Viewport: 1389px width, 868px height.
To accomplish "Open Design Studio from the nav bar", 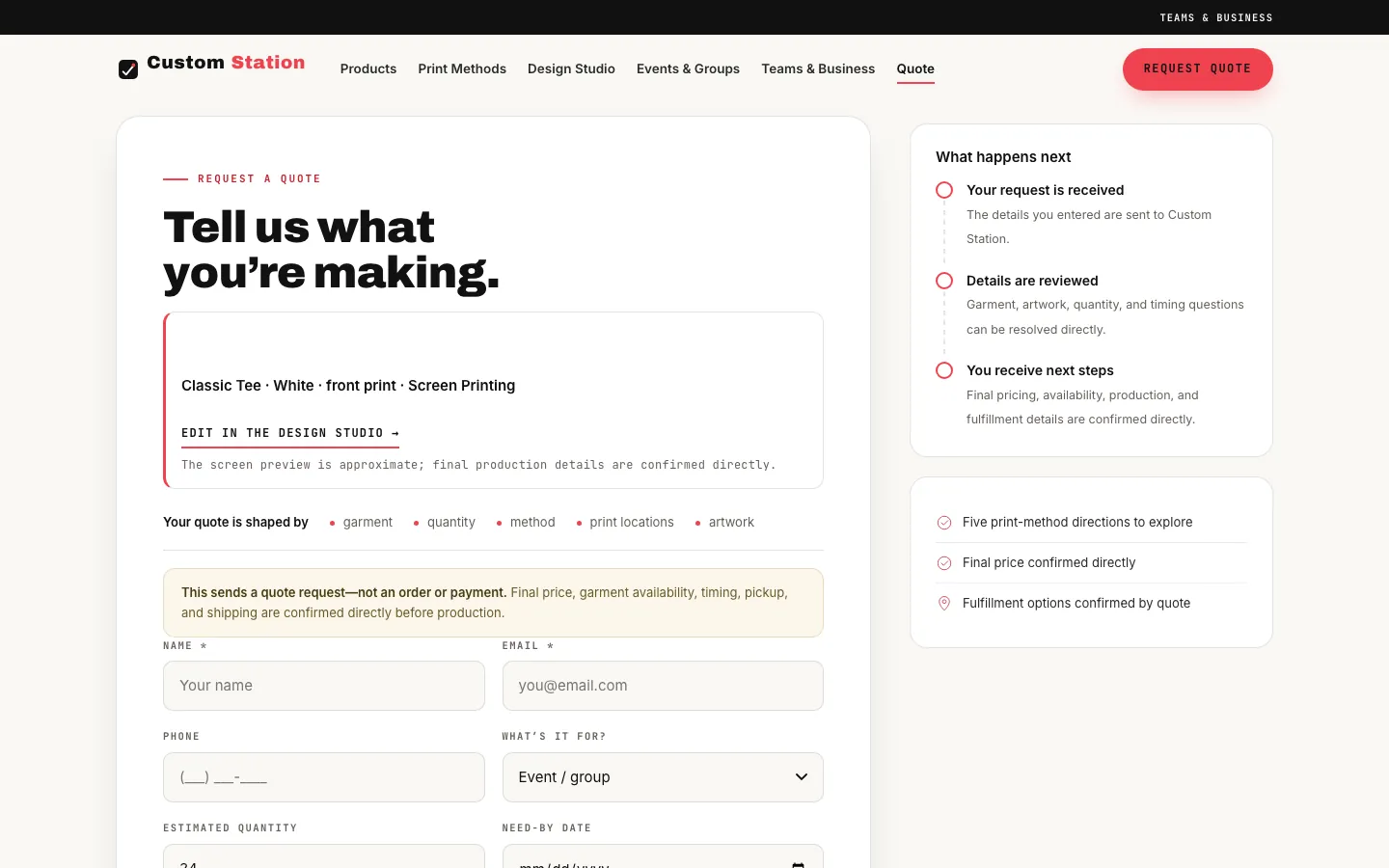I will tap(571, 68).
